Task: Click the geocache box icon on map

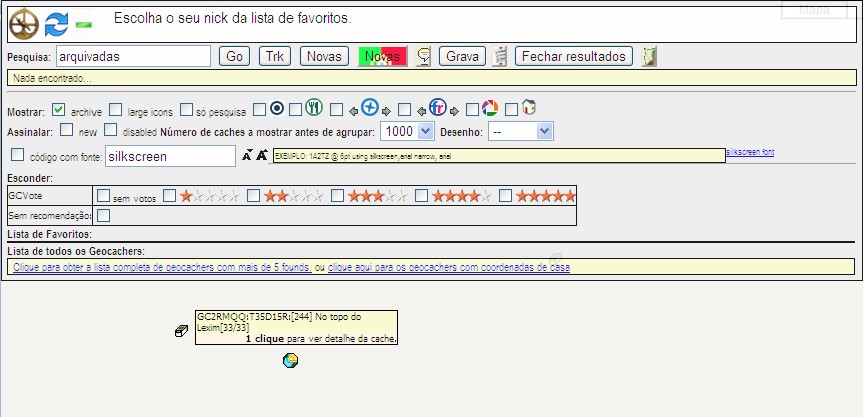Action: click(x=181, y=331)
